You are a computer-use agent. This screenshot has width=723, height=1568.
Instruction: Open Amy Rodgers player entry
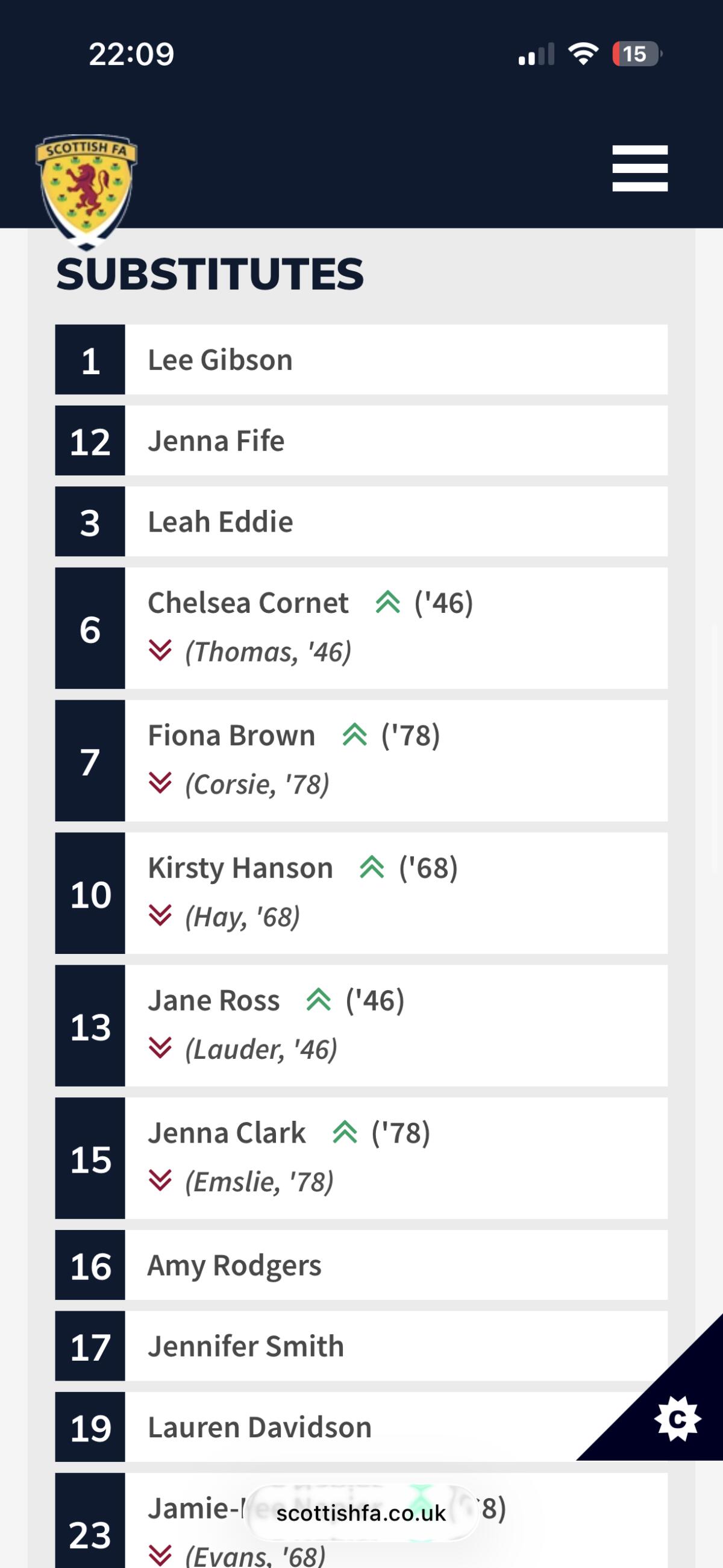click(361, 1265)
